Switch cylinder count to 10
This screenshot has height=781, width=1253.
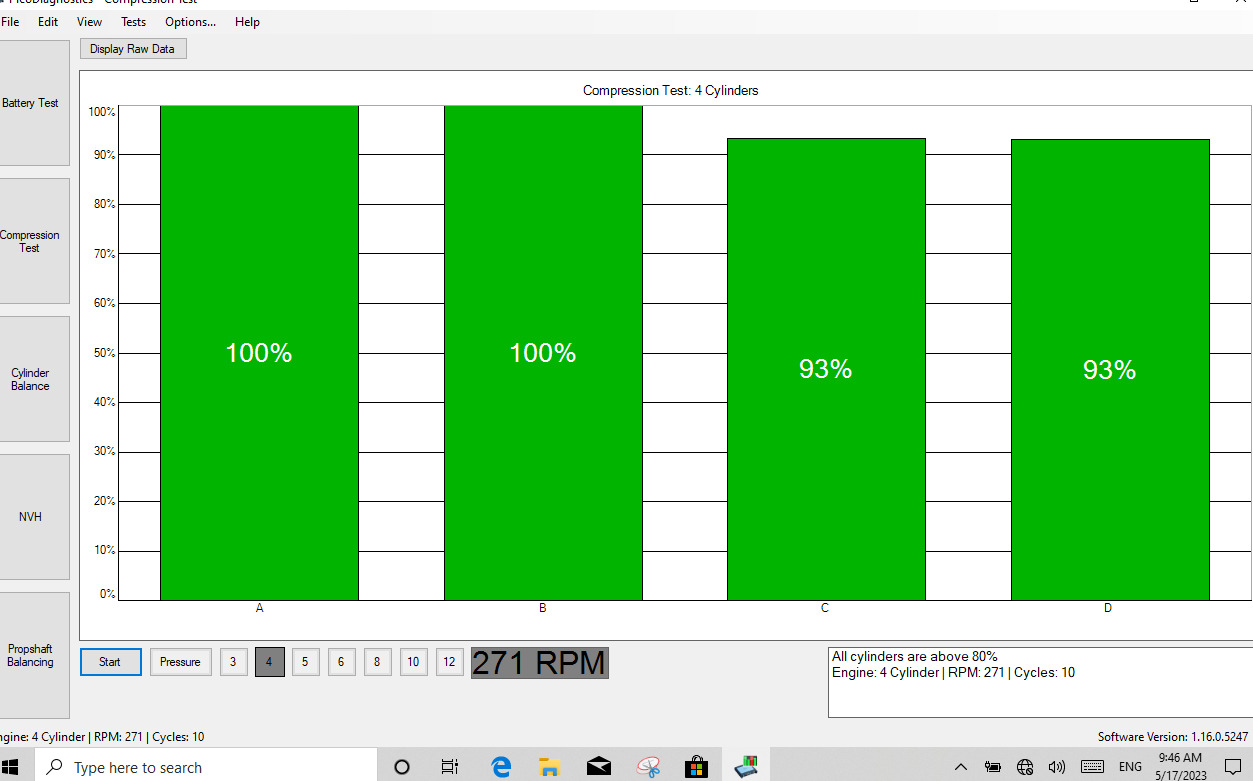[413, 662]
